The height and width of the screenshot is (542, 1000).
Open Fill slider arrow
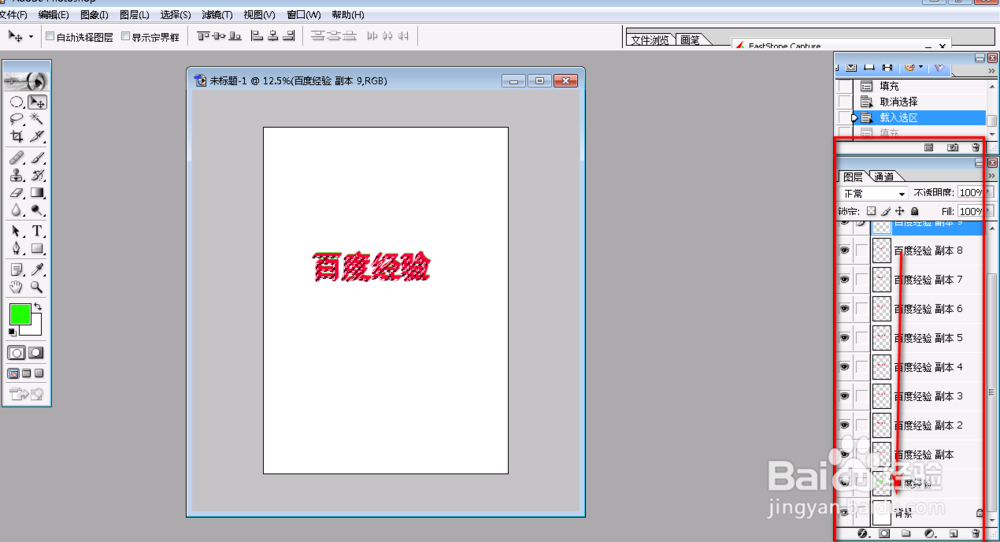(x=989, y=210)
